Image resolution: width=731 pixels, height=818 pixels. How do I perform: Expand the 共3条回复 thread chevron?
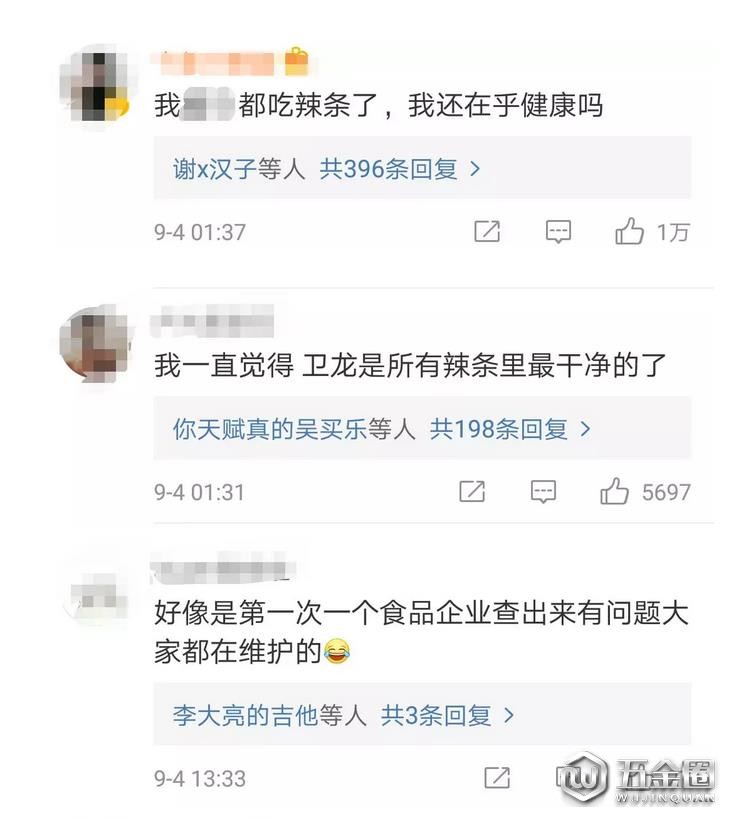click(509, 715)
